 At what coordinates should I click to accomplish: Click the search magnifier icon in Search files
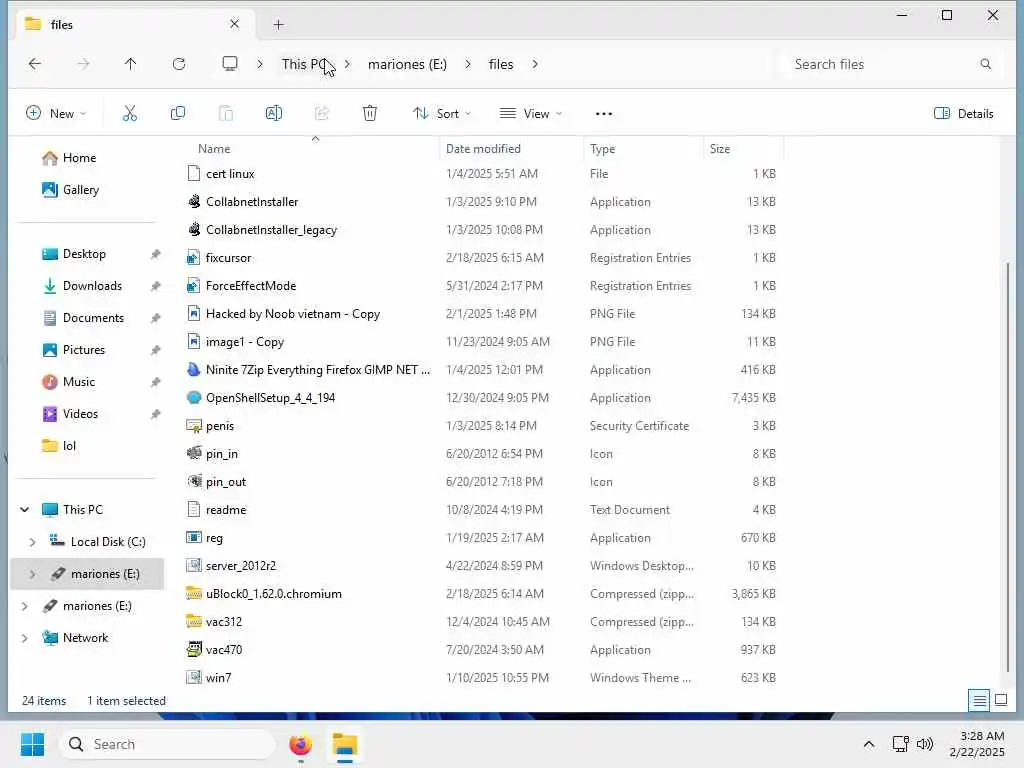(x=985, y=64)
